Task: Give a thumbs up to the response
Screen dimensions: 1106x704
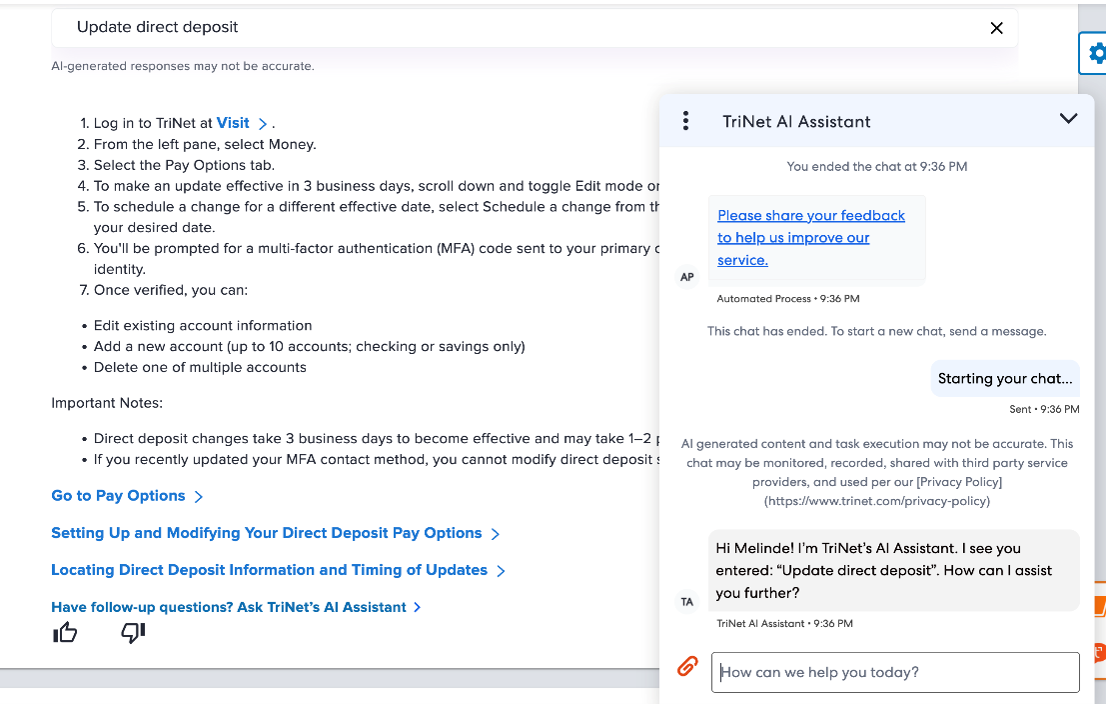Action: [x=65, y=632]
